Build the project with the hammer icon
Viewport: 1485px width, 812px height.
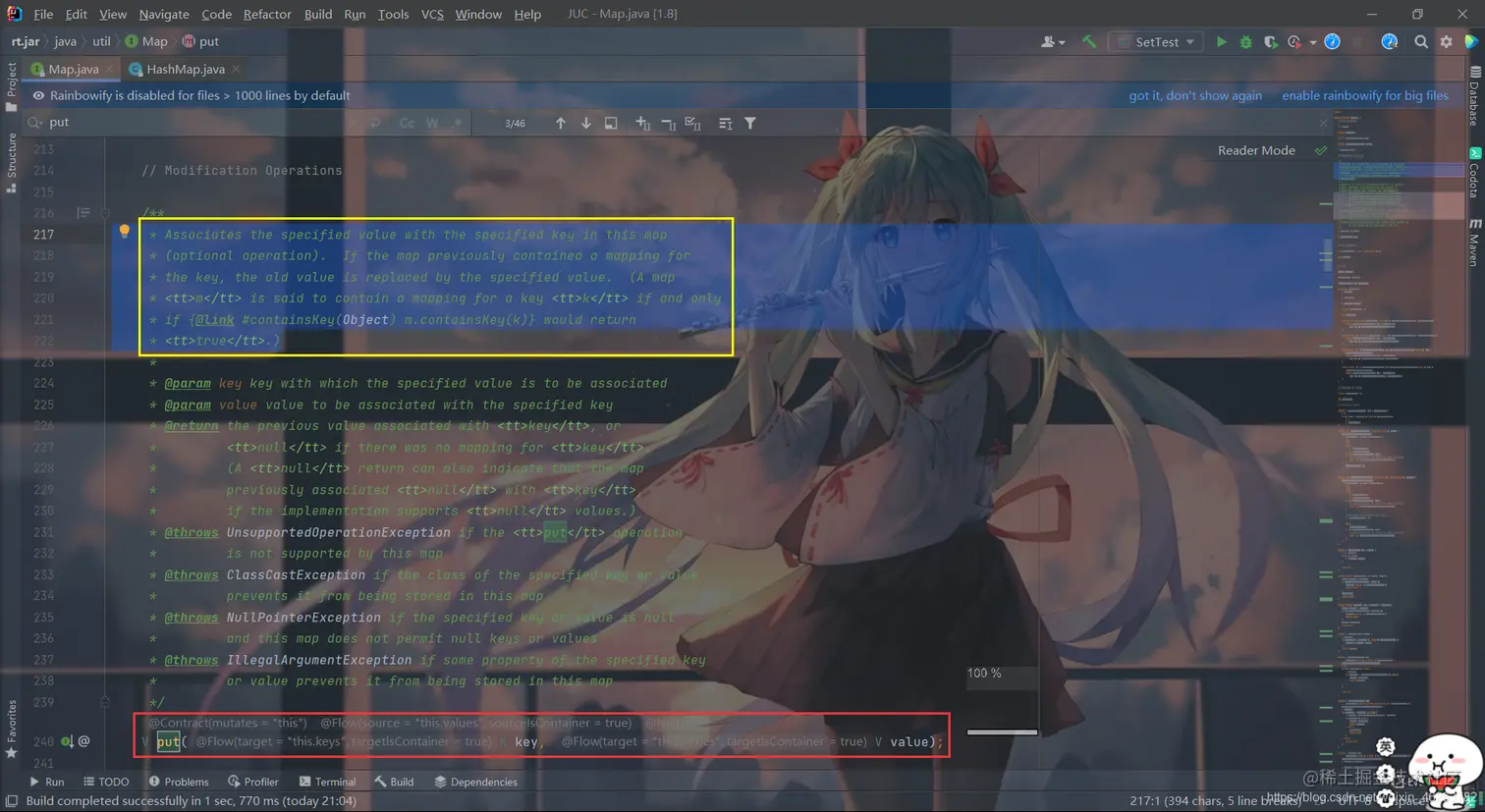click(x=1088, y=42)
